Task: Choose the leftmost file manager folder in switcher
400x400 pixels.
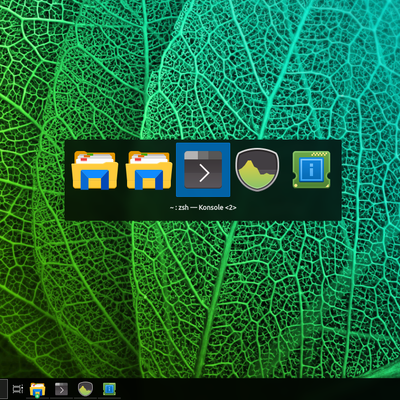Action: [x=95, y=170]
